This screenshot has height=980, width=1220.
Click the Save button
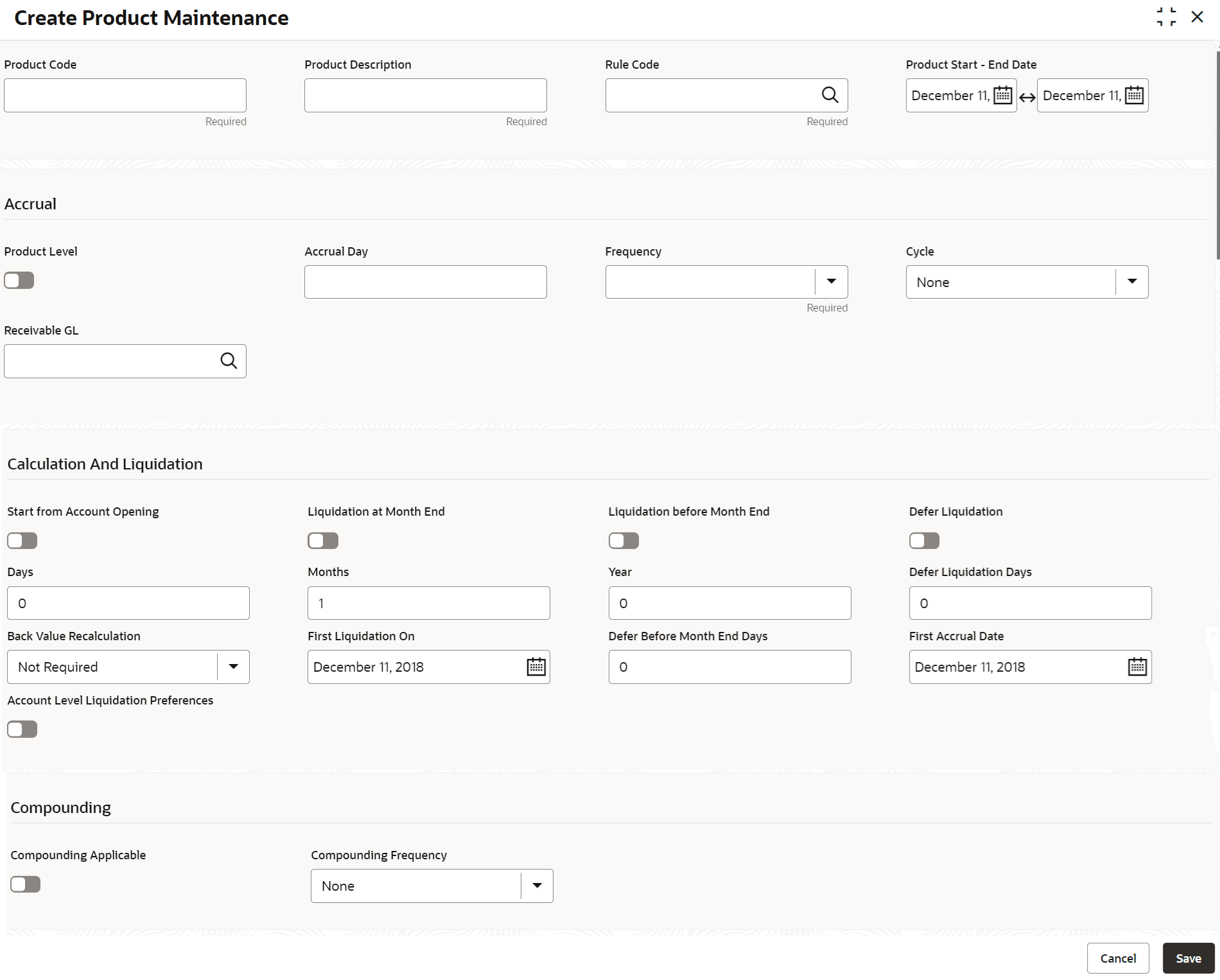pyautogui.click(x=1188, y=958)
